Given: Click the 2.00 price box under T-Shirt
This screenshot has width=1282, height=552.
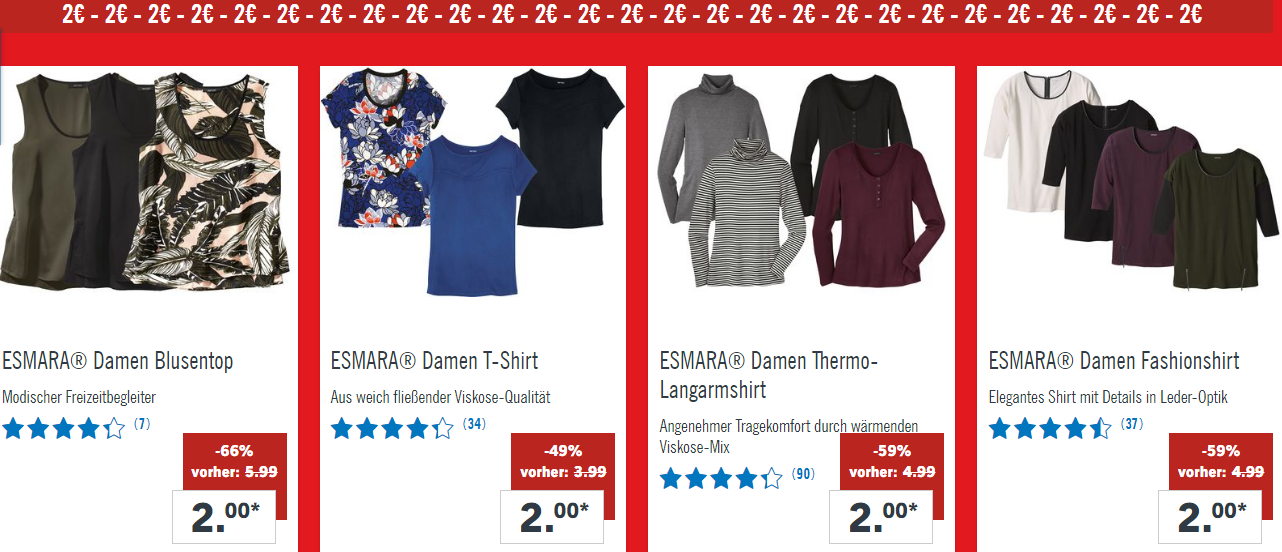Looking at the screenshot, I should pos(553,516).
